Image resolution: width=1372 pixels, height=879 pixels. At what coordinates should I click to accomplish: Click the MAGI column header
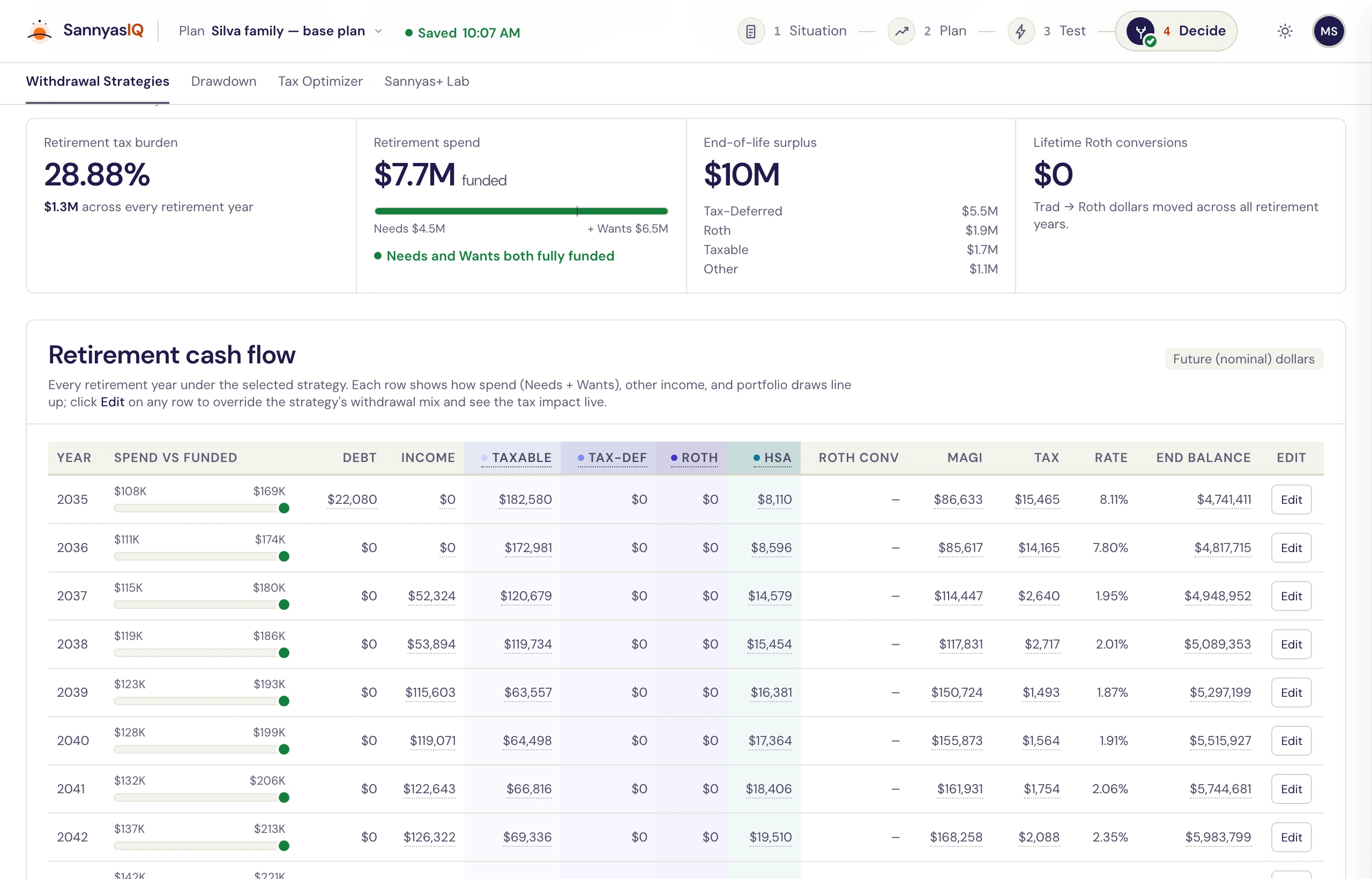click(x=965, y=458)
